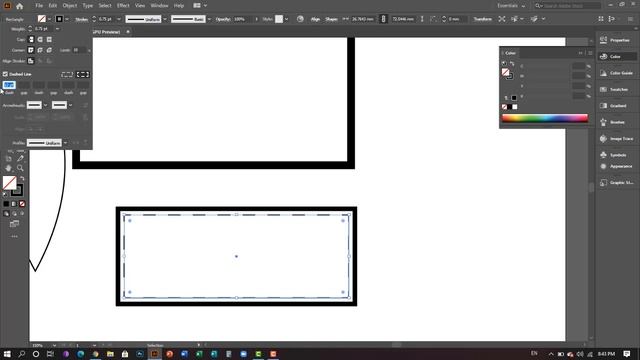Viewport: 640px width, 360px height.
Task: Click the first dash value field
Action: point(9,85)
